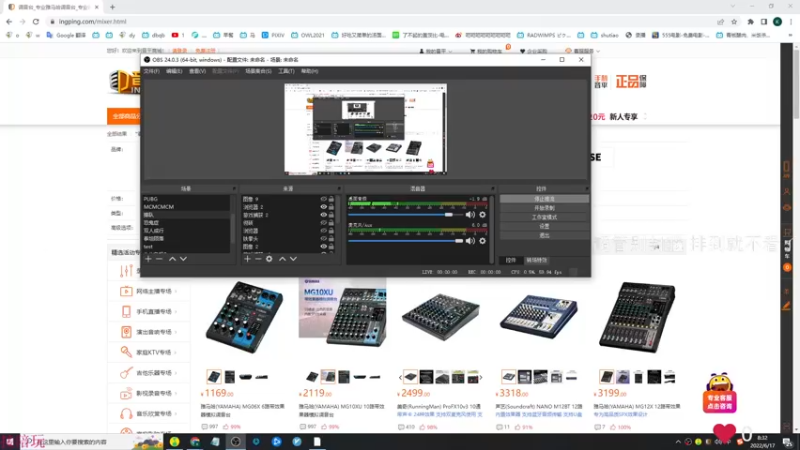Move the selected source up
This screenshot has width=800, height=450.
pos(282,259)
